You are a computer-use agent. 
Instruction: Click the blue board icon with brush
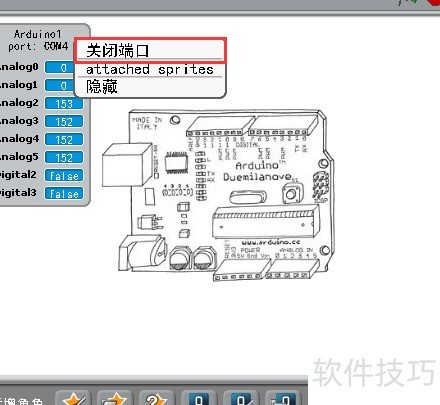240,398
